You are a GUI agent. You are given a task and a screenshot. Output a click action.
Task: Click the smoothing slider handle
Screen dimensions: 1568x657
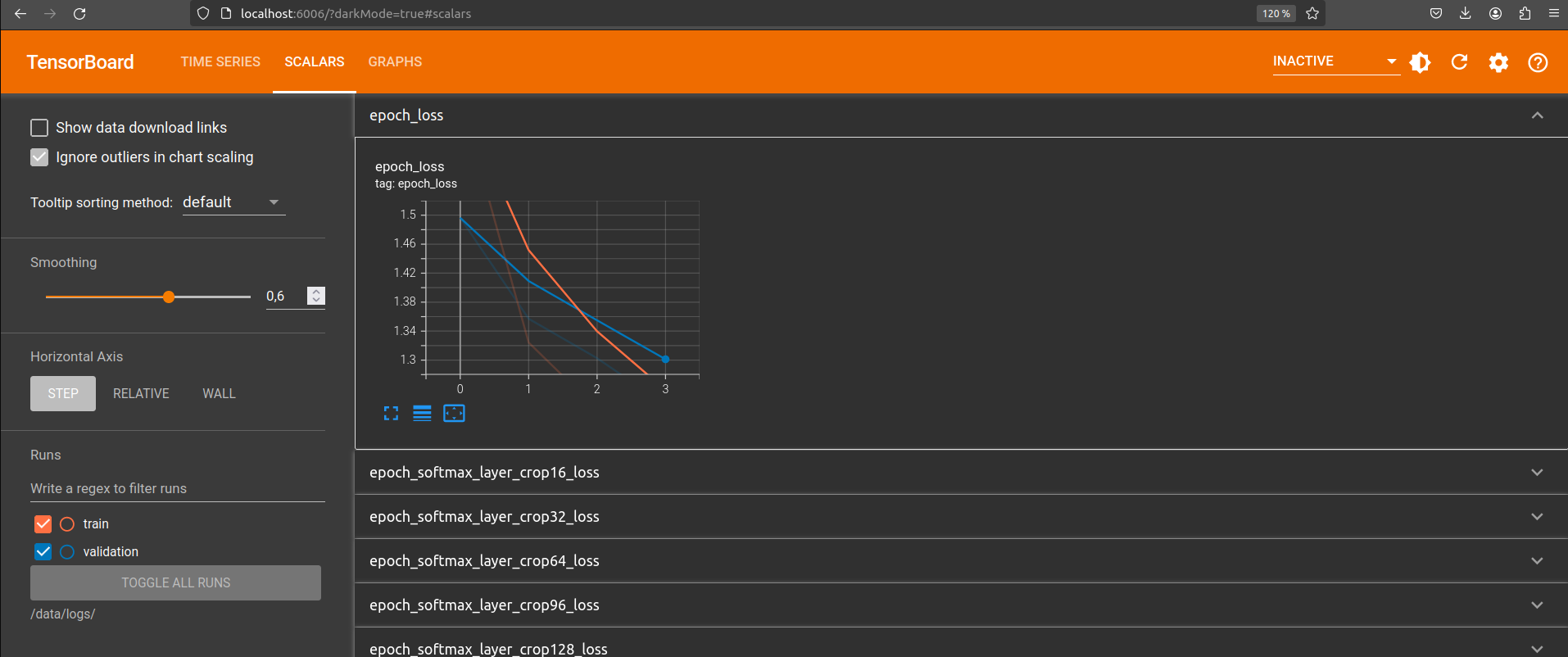pos(169,297)
